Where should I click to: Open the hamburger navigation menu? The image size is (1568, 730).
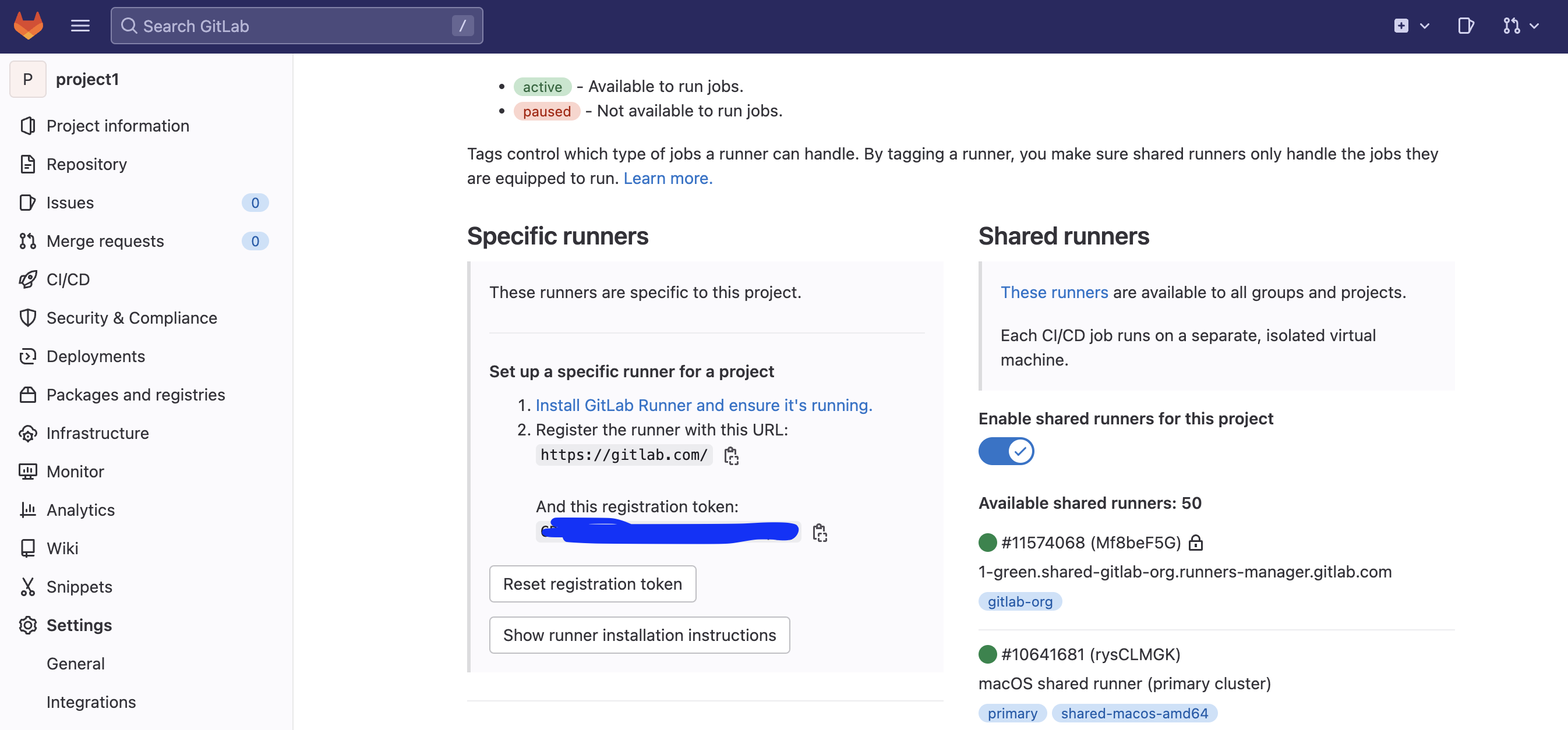(x=80, y=26)
